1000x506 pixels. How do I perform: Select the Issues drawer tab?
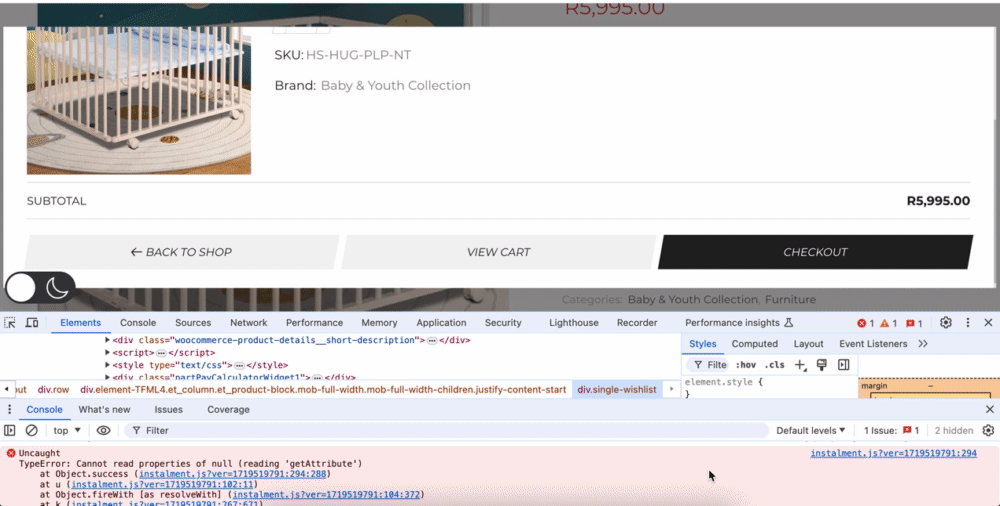click(168, 410)
